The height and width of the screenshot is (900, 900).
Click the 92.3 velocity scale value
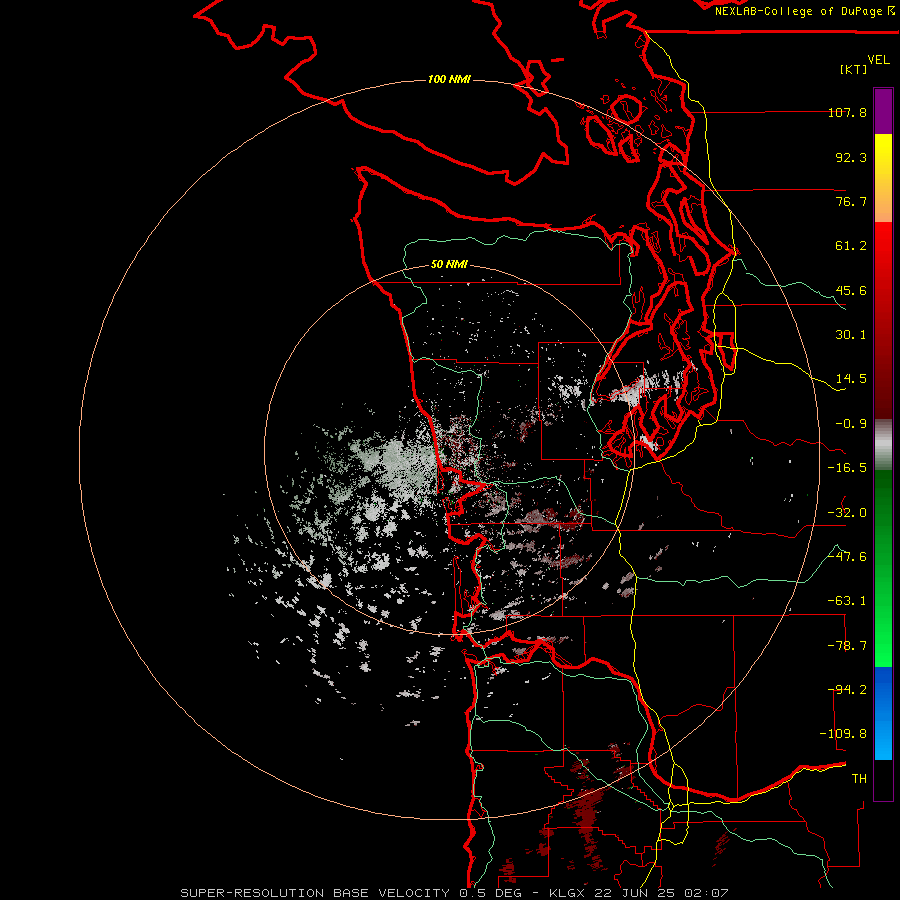(851, 157)
